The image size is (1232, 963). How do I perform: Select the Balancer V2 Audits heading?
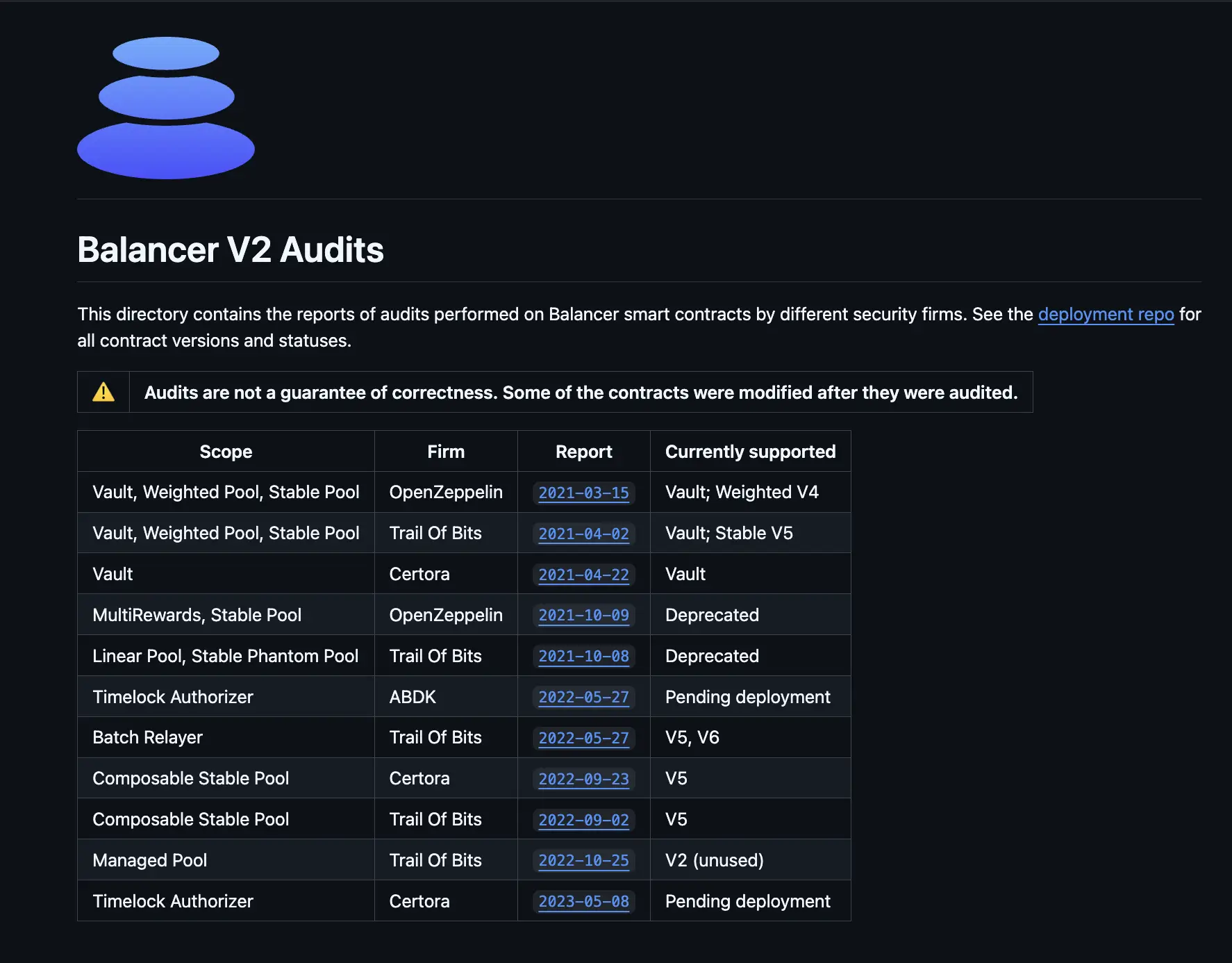[x=230, y=250]
